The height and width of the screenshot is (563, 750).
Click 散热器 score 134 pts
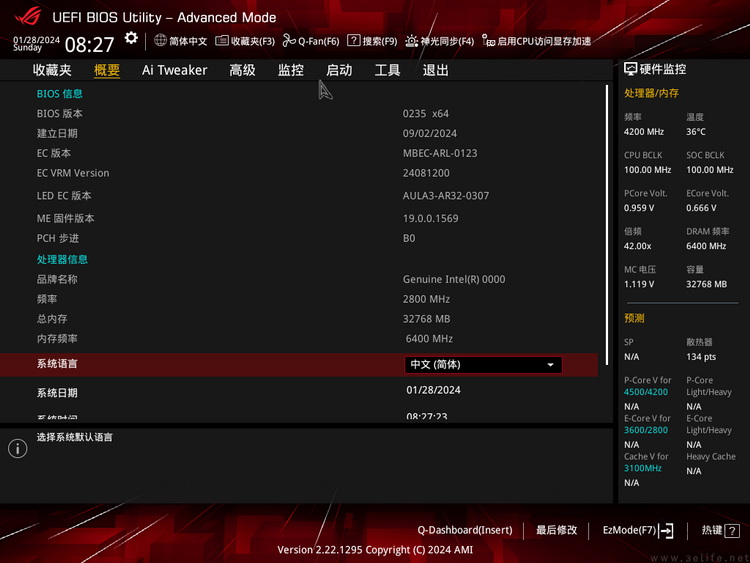click(701, 357)
